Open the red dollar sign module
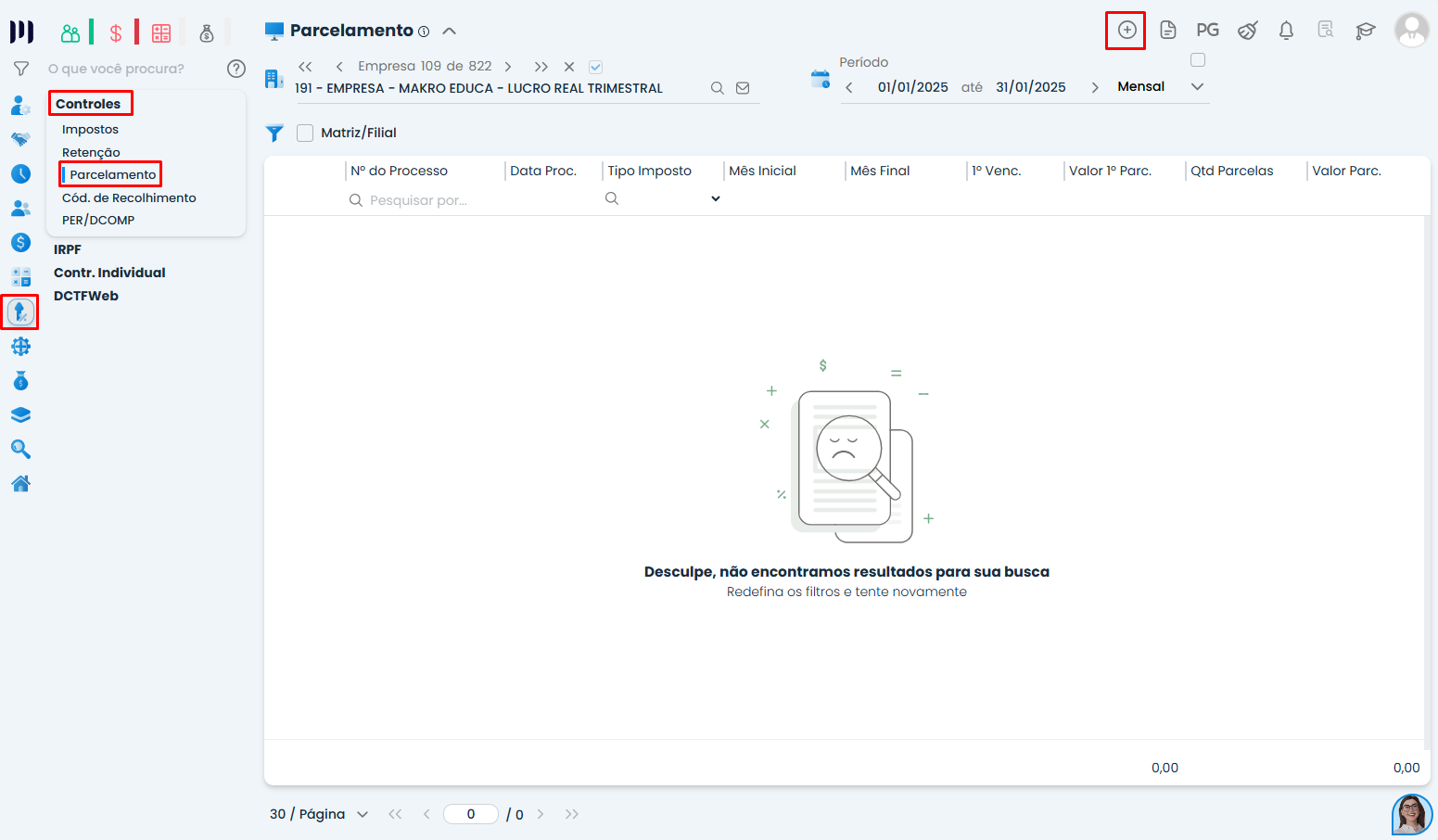The width and height of the screenshot is (1438, 840). coord(116,33)
